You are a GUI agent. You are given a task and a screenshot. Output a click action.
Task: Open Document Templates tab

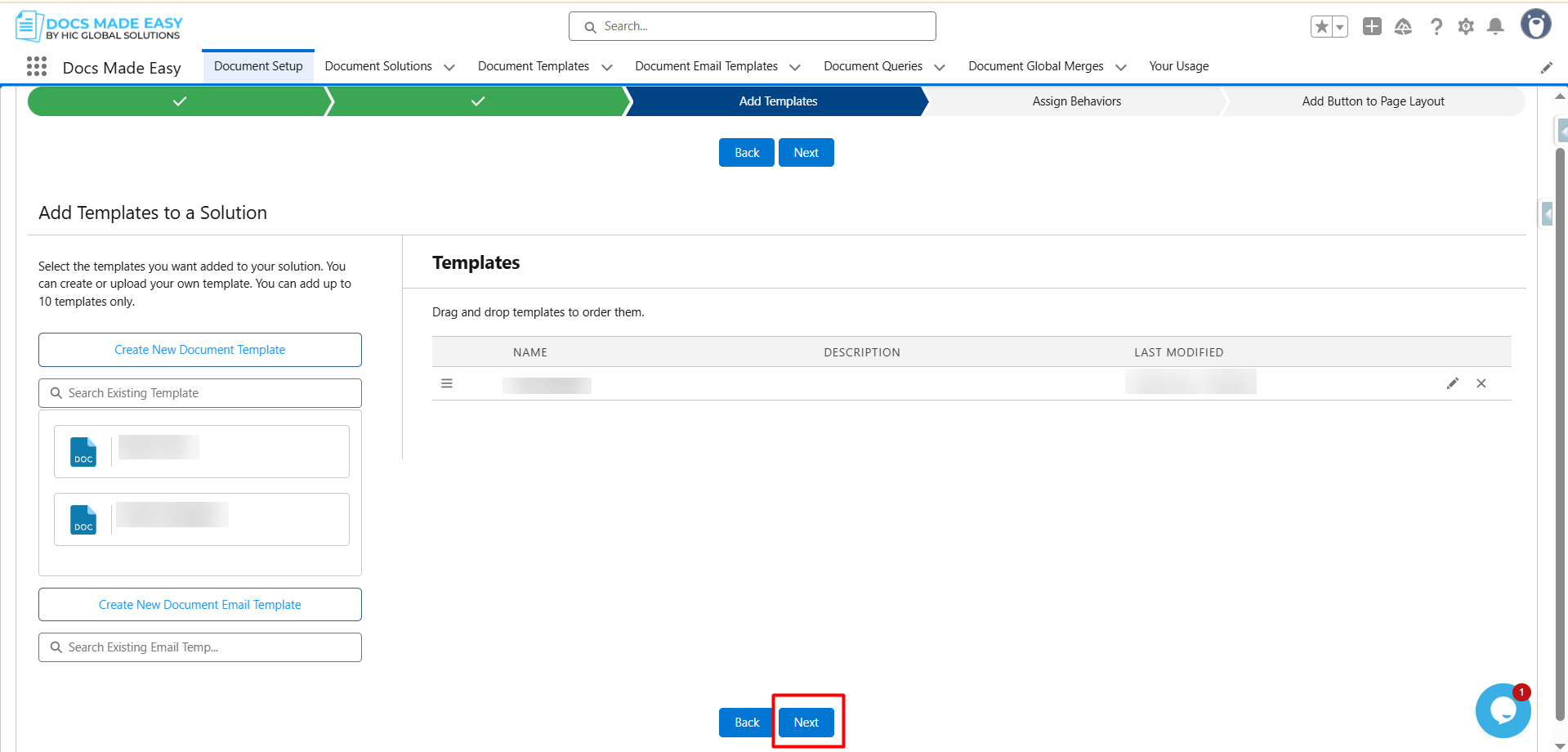(x=534, y=66)
